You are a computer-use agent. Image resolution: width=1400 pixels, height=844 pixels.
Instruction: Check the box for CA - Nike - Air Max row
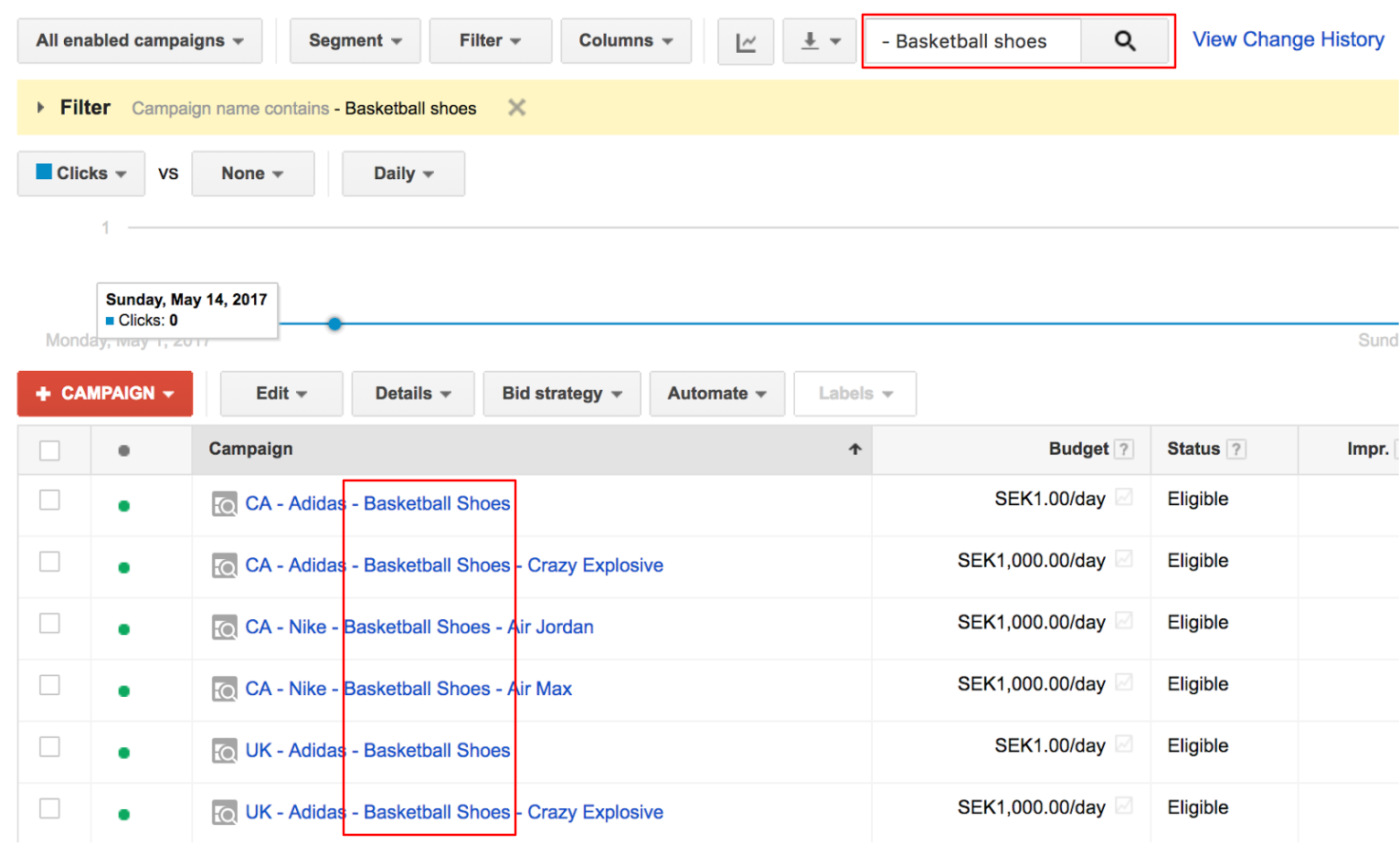(x=50, y=685)
